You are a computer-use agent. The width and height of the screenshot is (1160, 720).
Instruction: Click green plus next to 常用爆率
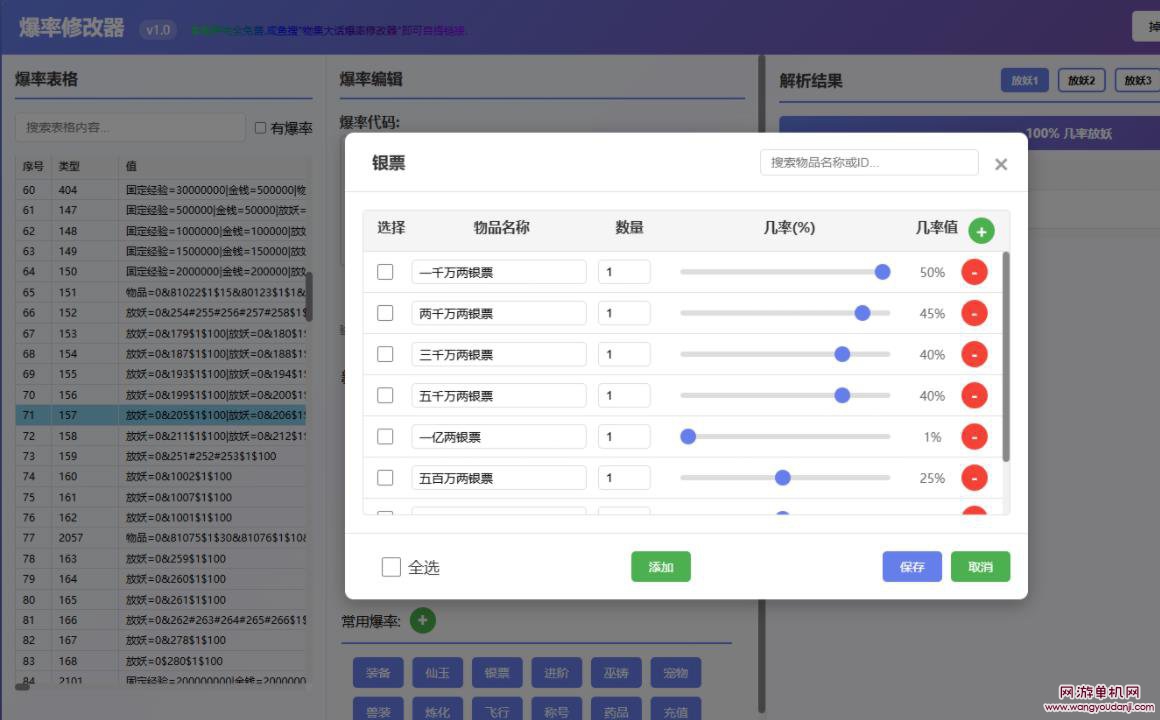(x=422, y=621)
